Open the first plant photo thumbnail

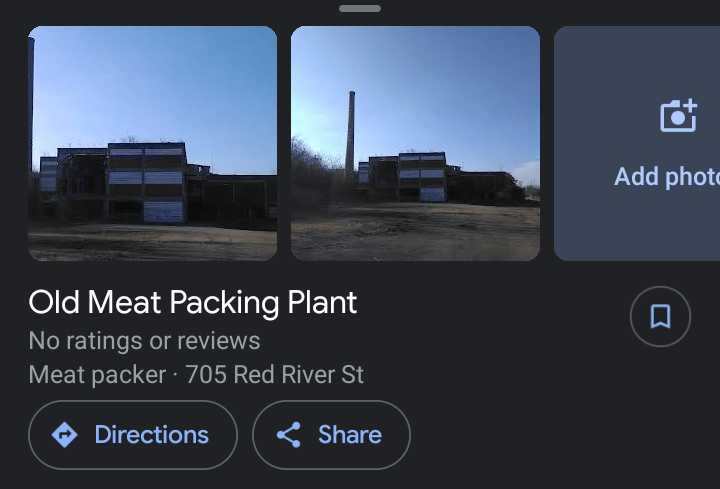[152, 143]
